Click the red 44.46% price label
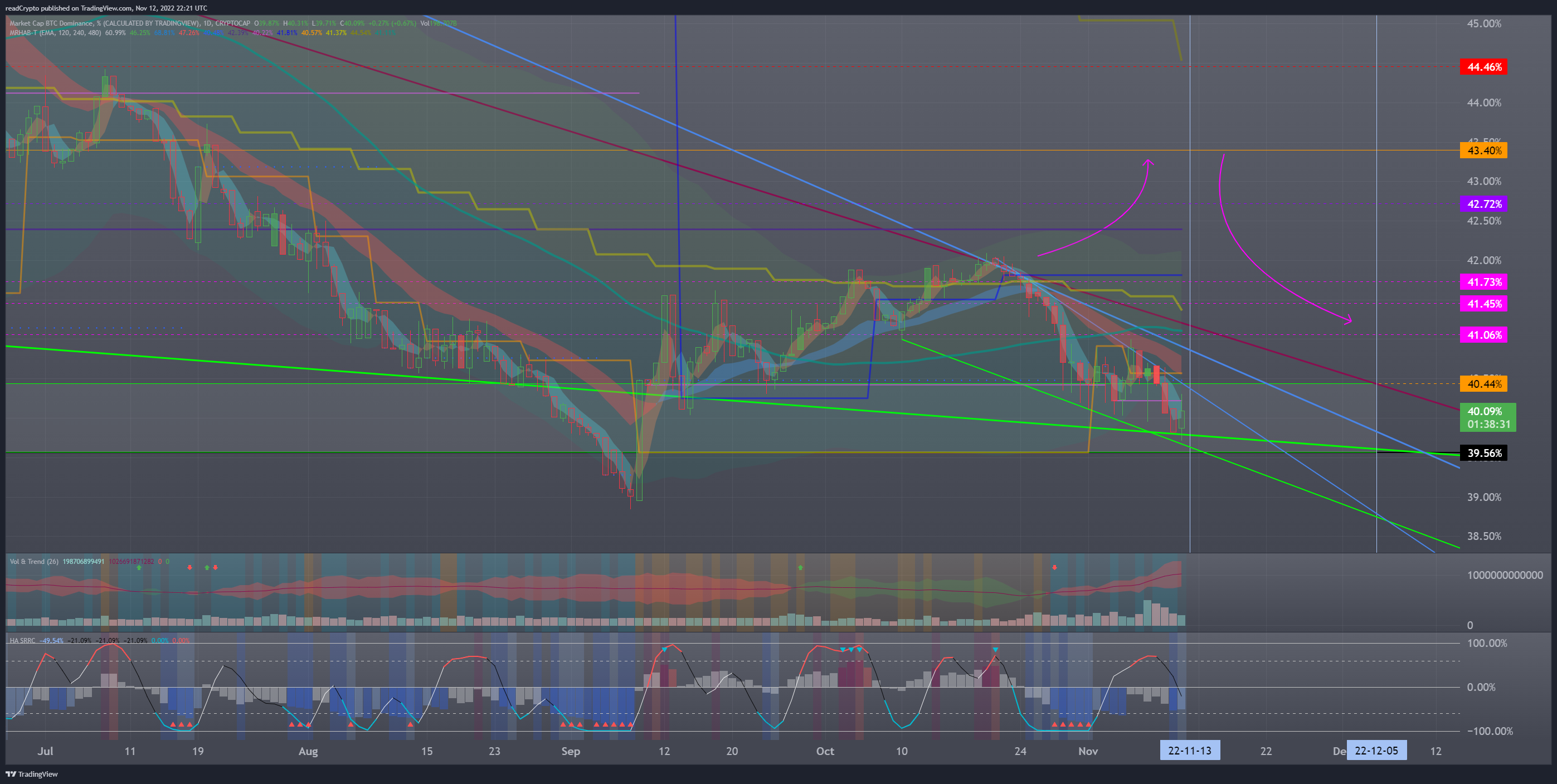Image resolution: width=1557 pixels, height=784 pixels. click(x=1483, y=67)
